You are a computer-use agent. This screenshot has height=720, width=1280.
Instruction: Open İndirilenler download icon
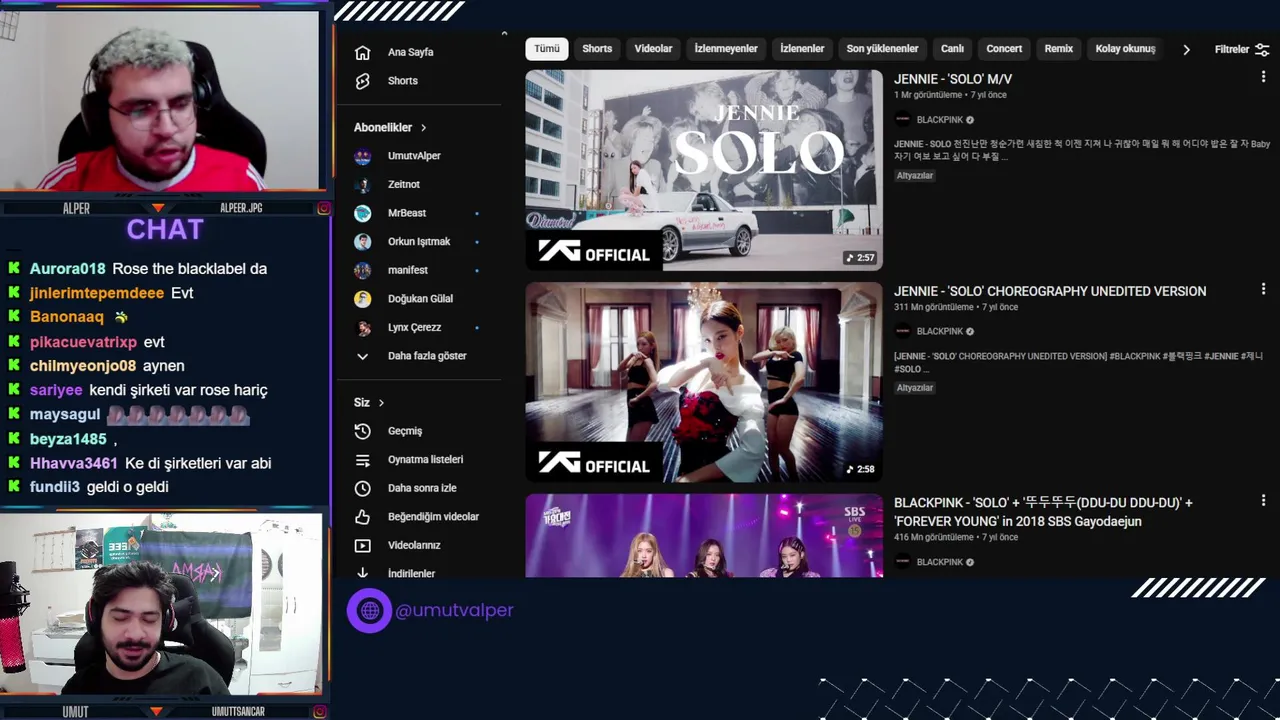coord(363,573)
